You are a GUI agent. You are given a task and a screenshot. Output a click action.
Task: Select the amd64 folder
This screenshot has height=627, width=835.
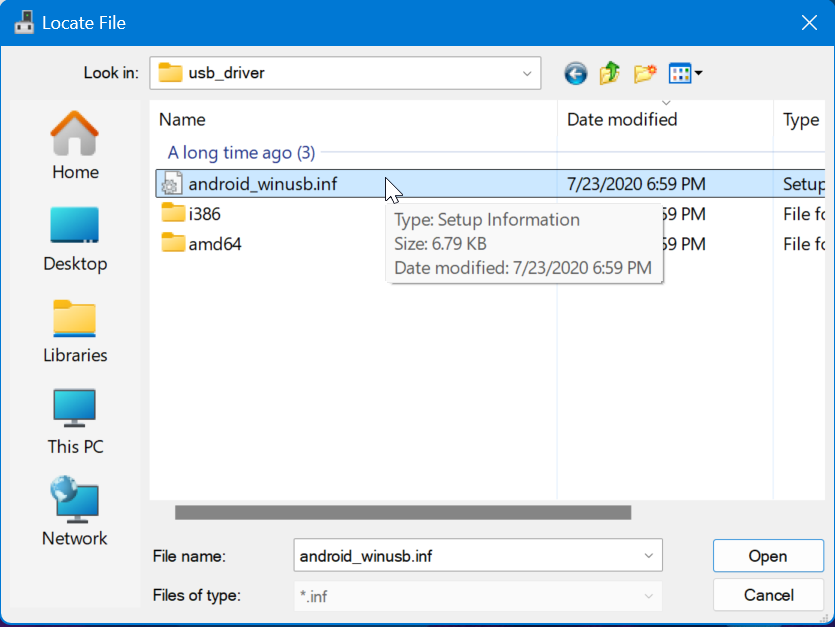click(214, 243)
